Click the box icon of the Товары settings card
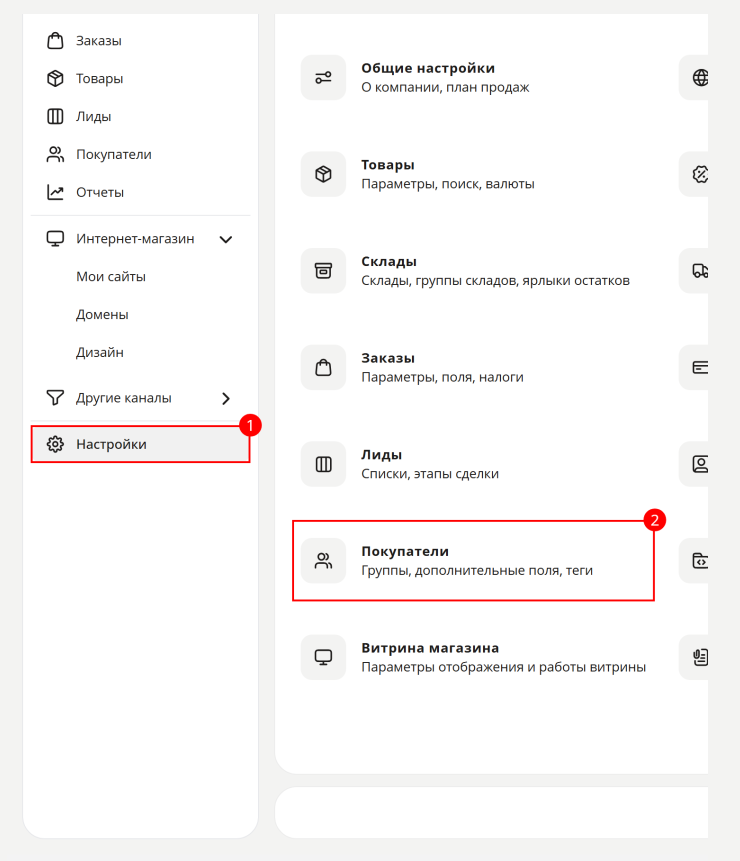Screen dimensions: 740x861 [323, 174]
